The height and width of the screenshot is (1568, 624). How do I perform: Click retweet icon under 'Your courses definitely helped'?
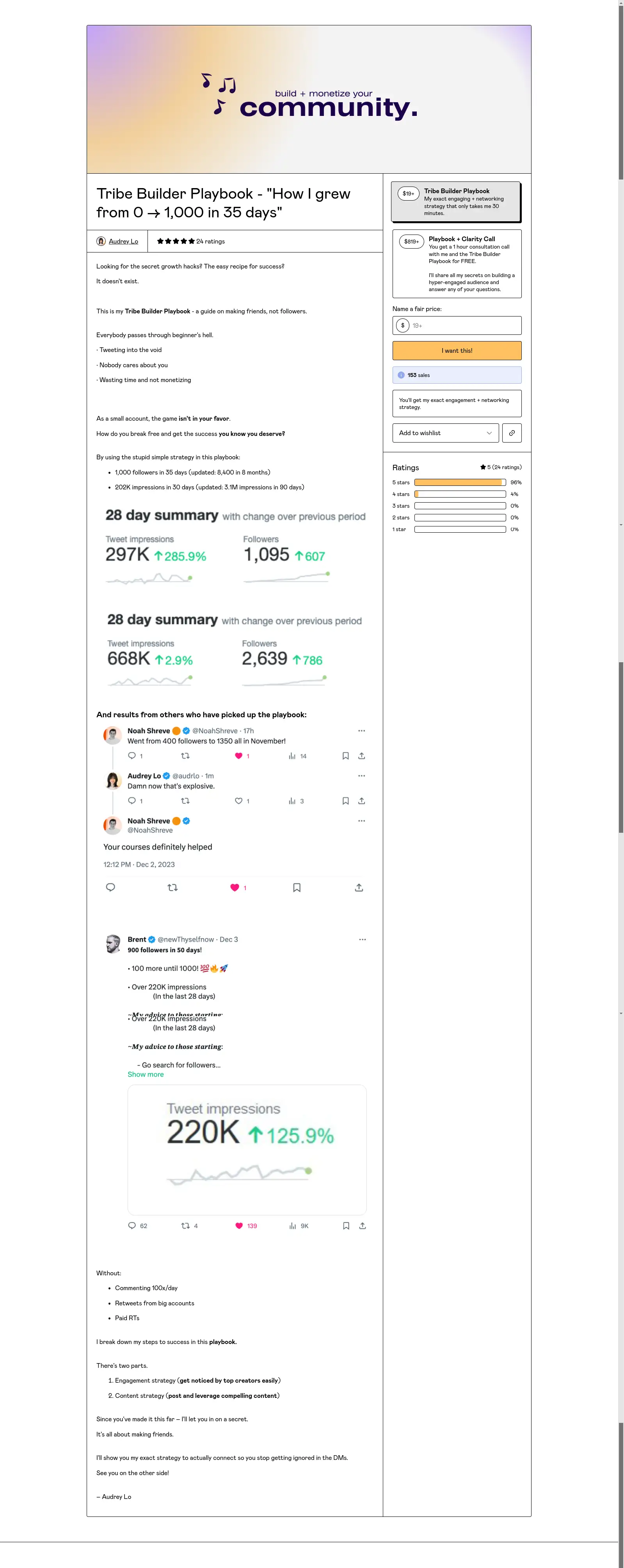click(172, 887)
